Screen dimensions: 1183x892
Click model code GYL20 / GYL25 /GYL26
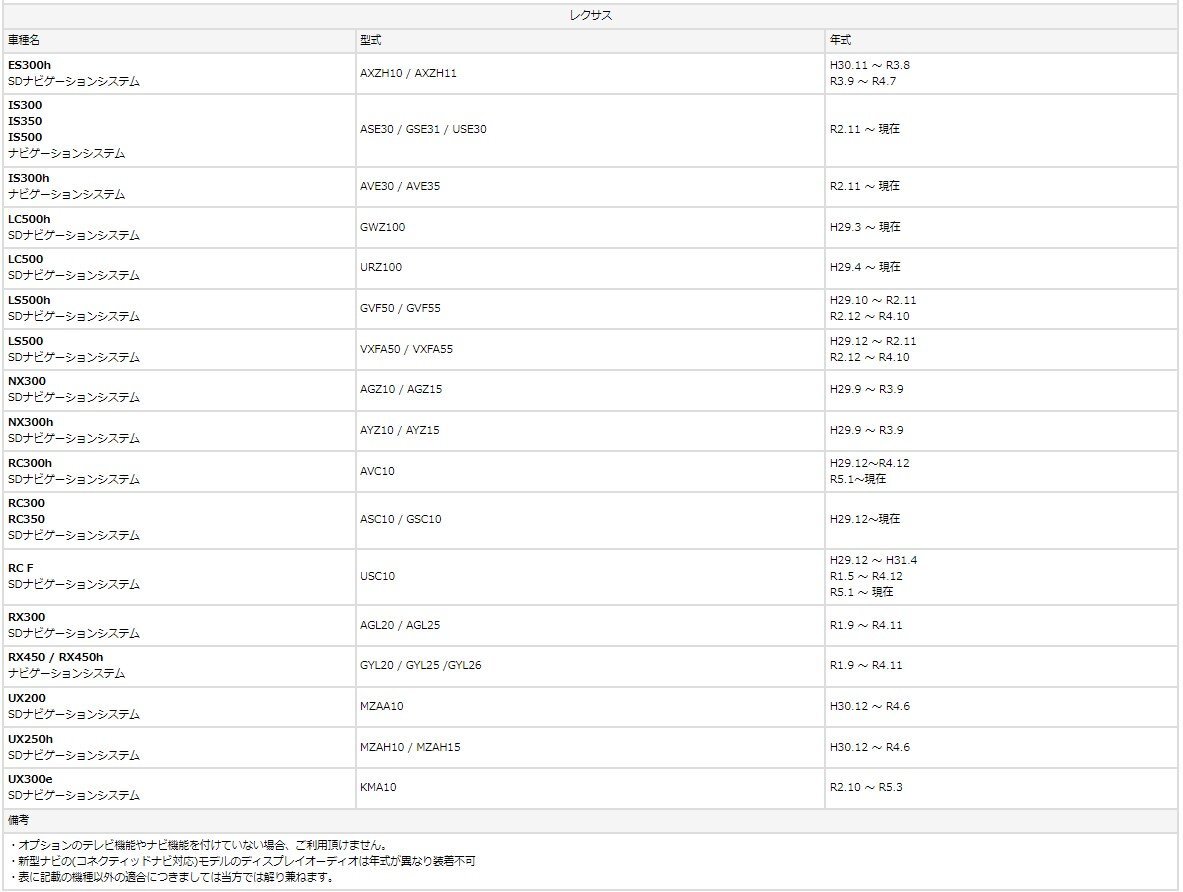tap(421, 666)
